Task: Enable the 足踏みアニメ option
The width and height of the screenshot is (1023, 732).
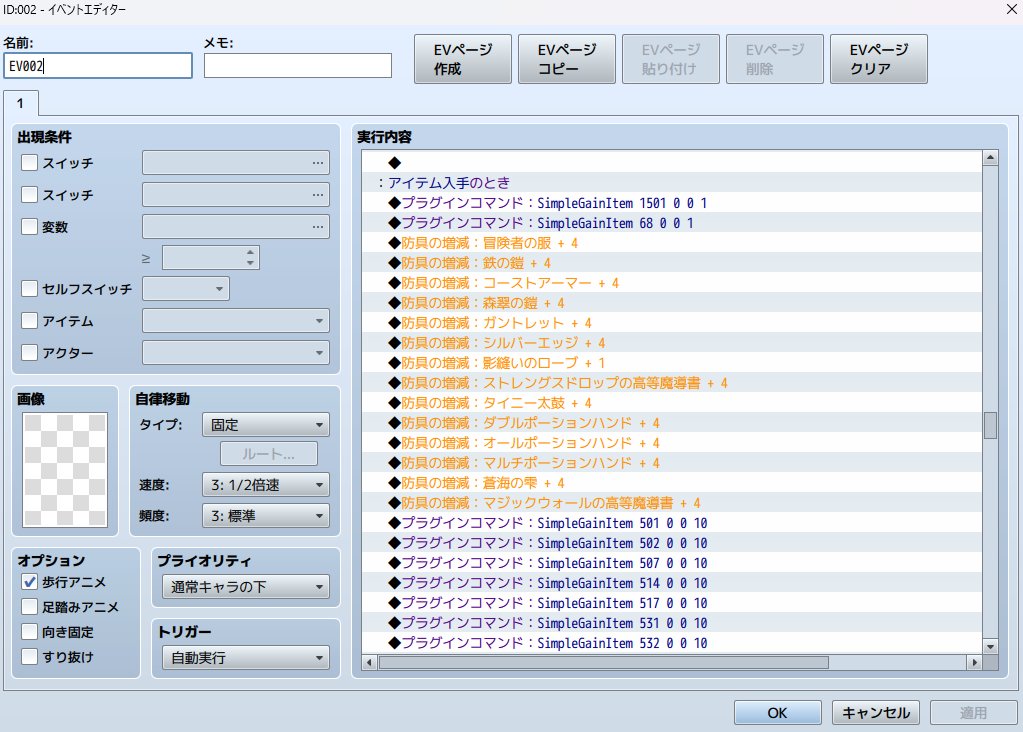Action: 29,607
